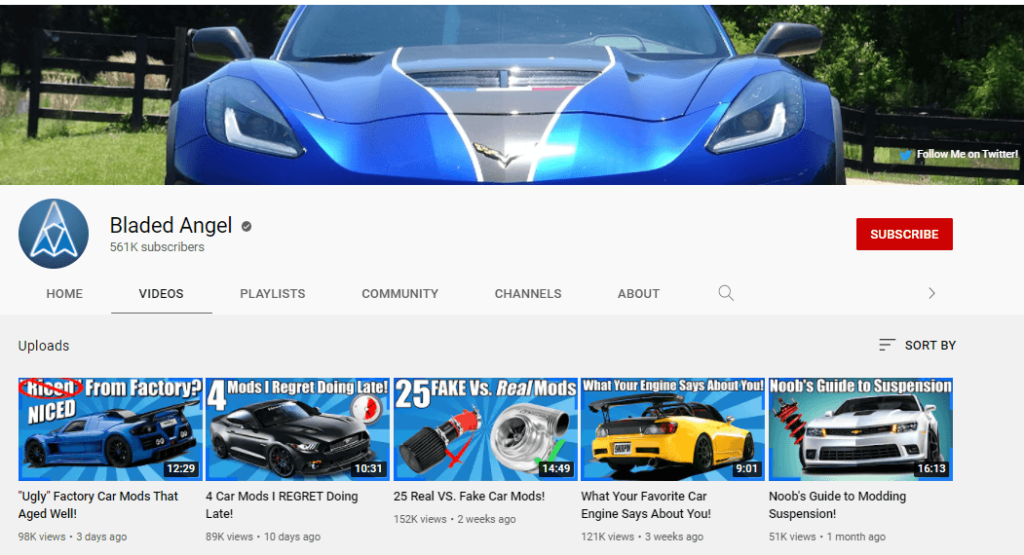The image size is (1024, 555).
Task: Switch to the HOME tab
Action: 64,294
